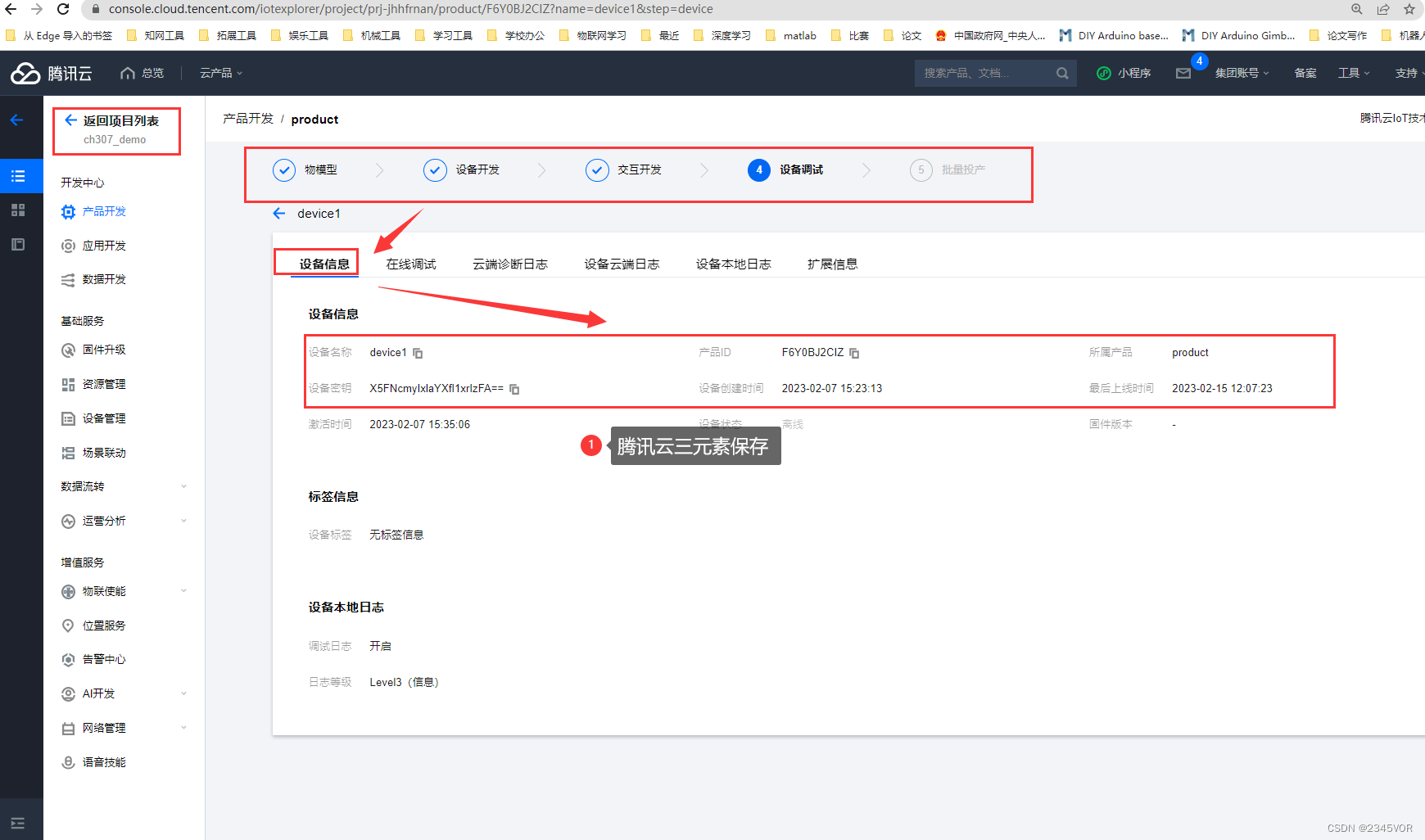Click the log level Level3（信息）

(x=405, y=683)
